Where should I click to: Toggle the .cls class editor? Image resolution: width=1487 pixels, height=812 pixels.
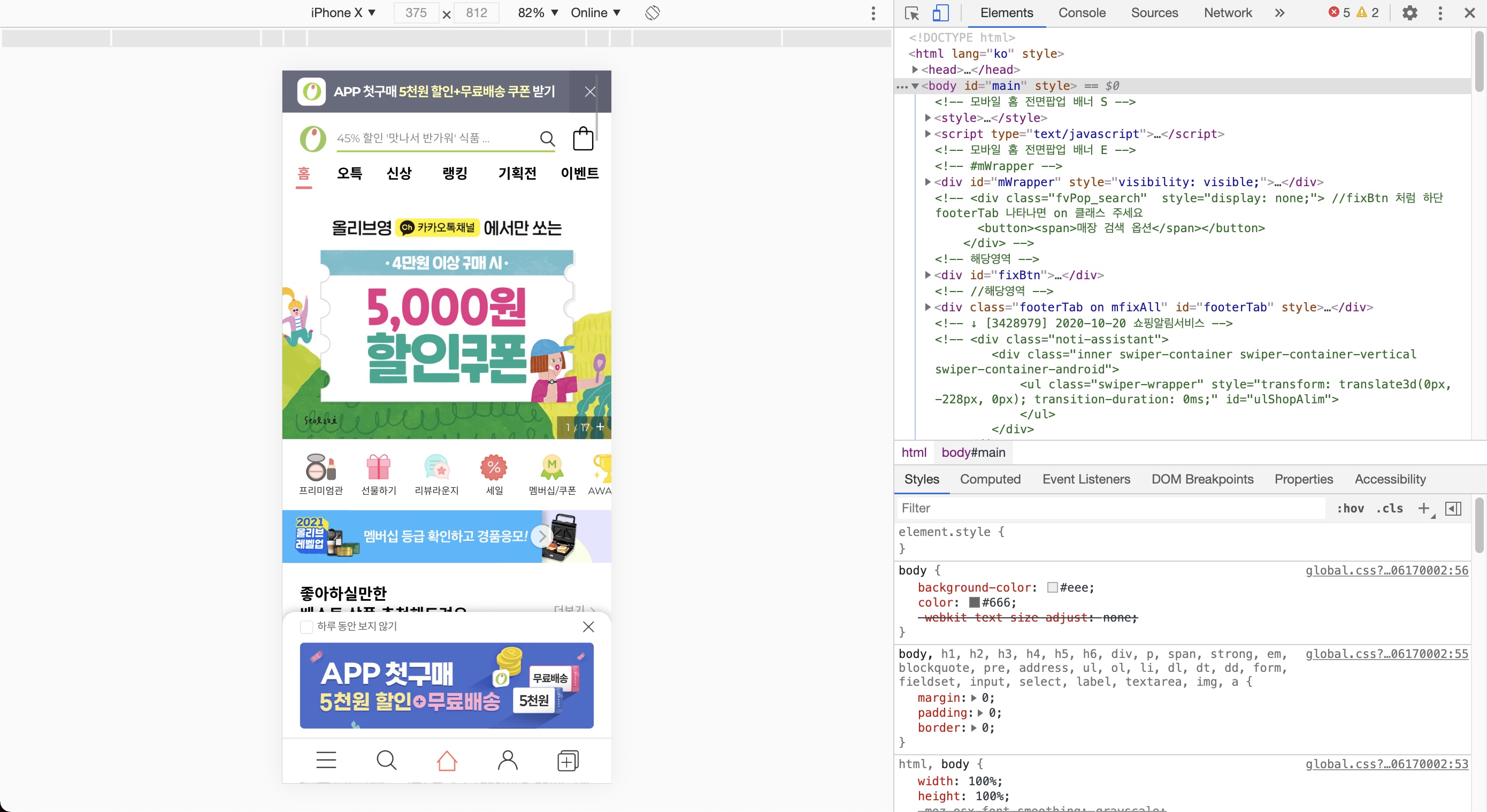click(x=1389, y=509)
